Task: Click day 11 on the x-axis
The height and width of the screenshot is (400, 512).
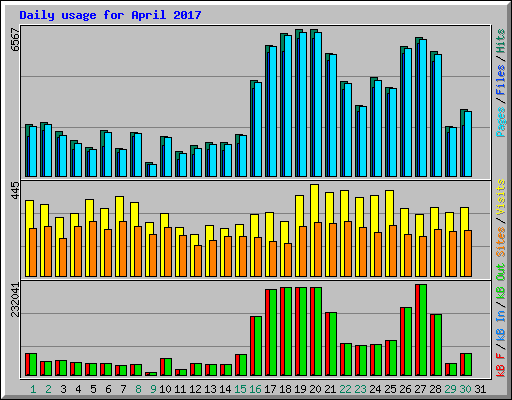Action: pyautogui.click(x=180, y=389)
